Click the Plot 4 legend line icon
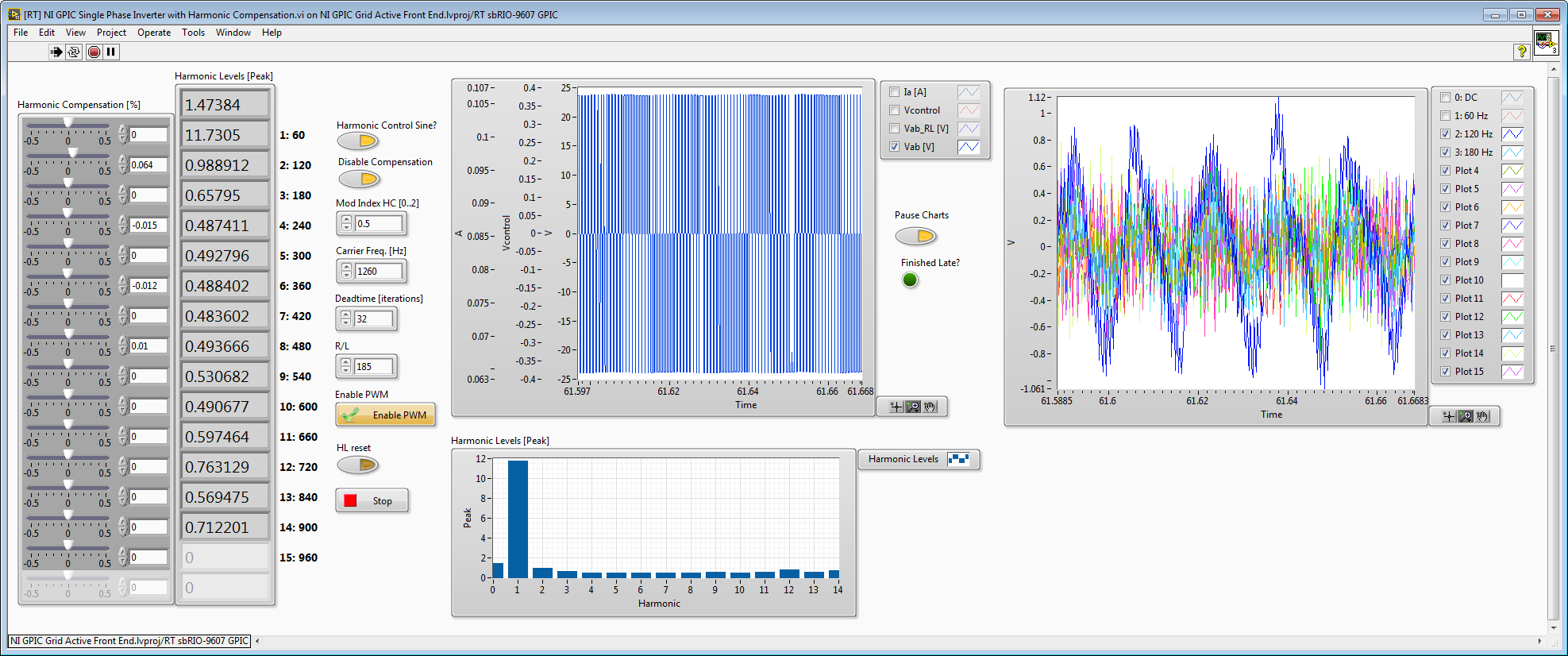 tap(1512, 171)
